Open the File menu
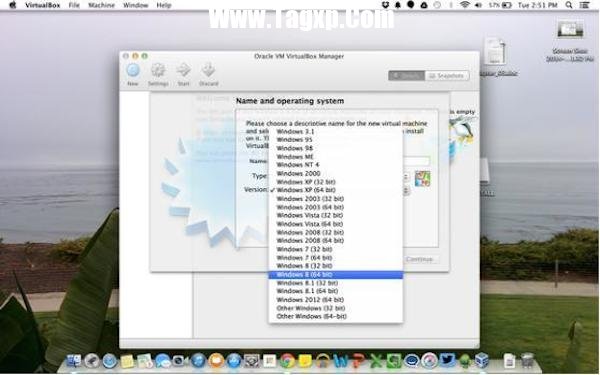Screen dimensions: 600x375 click(x=74, y=5)
